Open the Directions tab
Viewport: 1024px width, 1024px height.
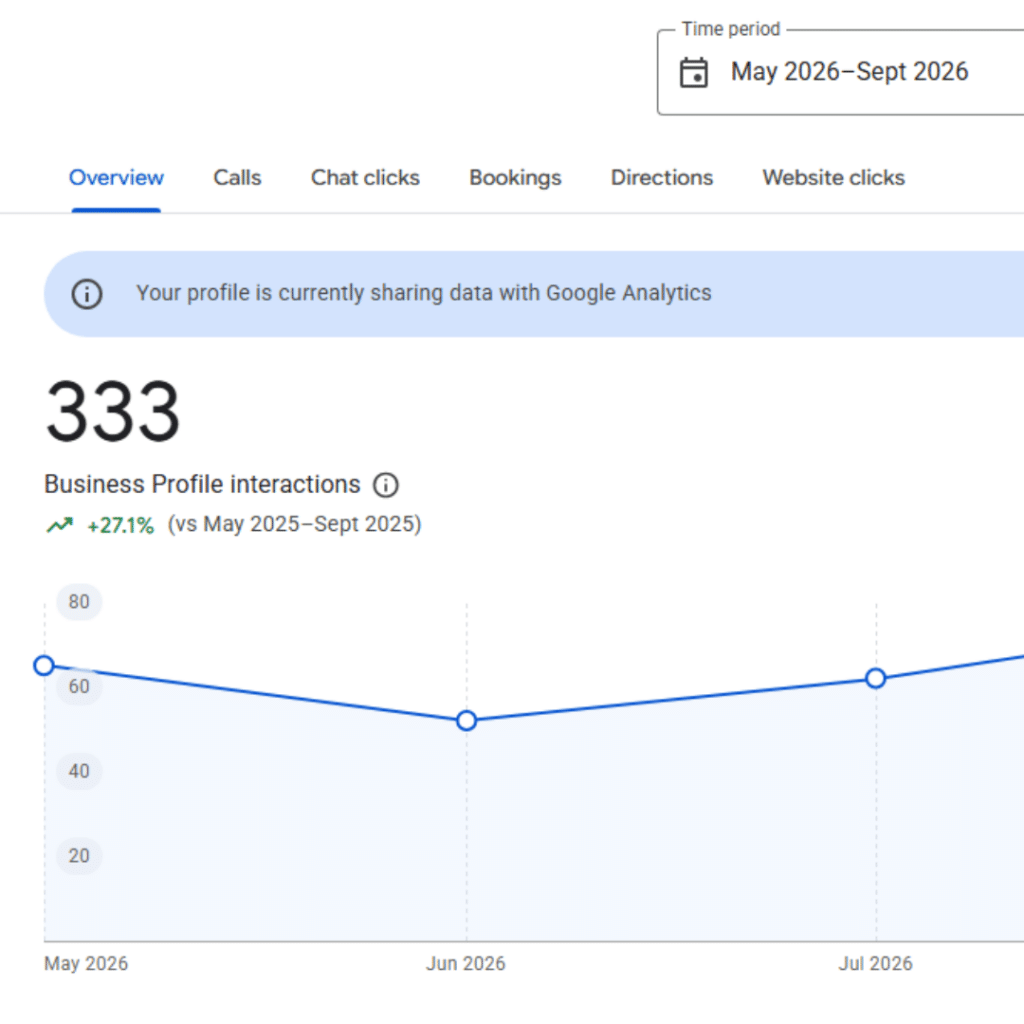tap(662, 178)
